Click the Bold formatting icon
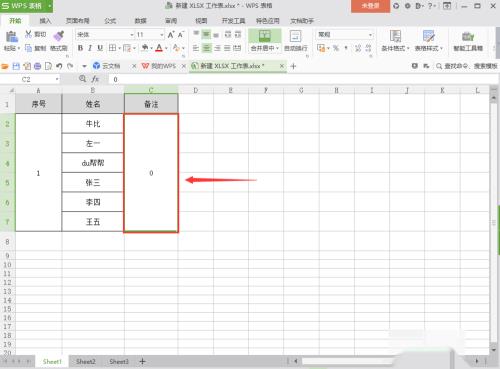Image resolution: width=500 pixels, height=369 pixels. coord(80,48)
